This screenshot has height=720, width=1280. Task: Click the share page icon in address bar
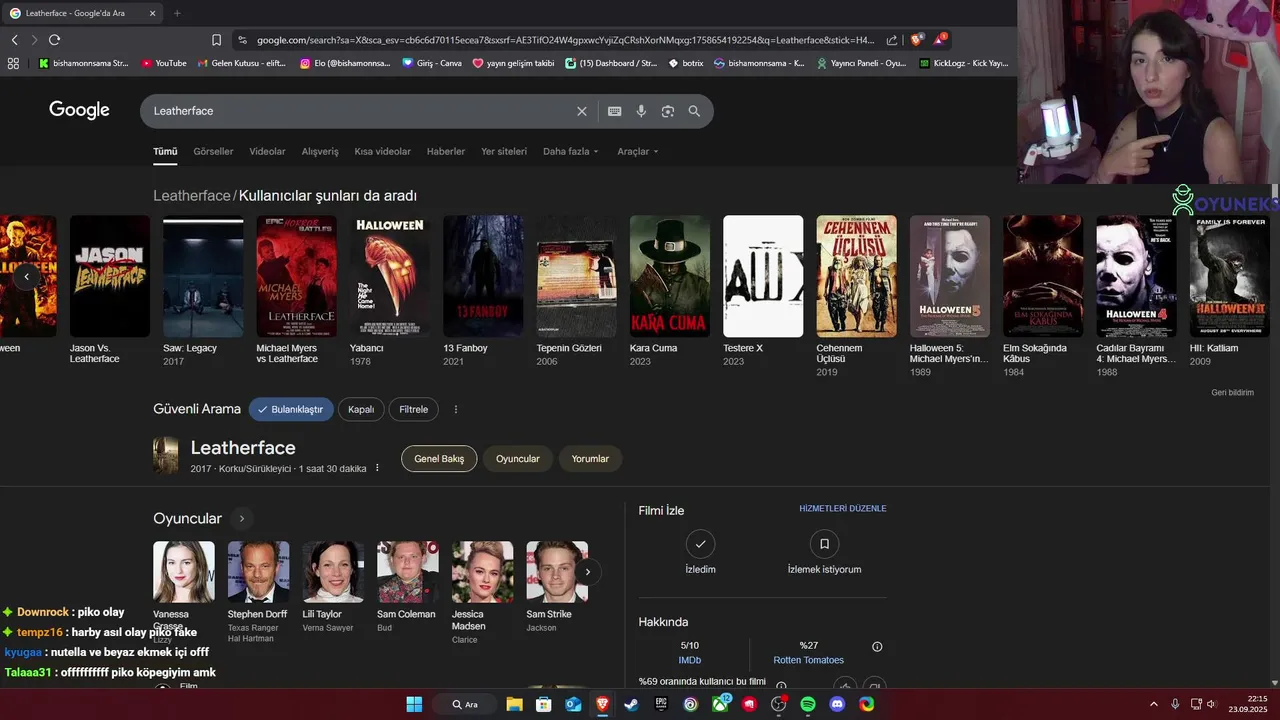pos(891,40)
